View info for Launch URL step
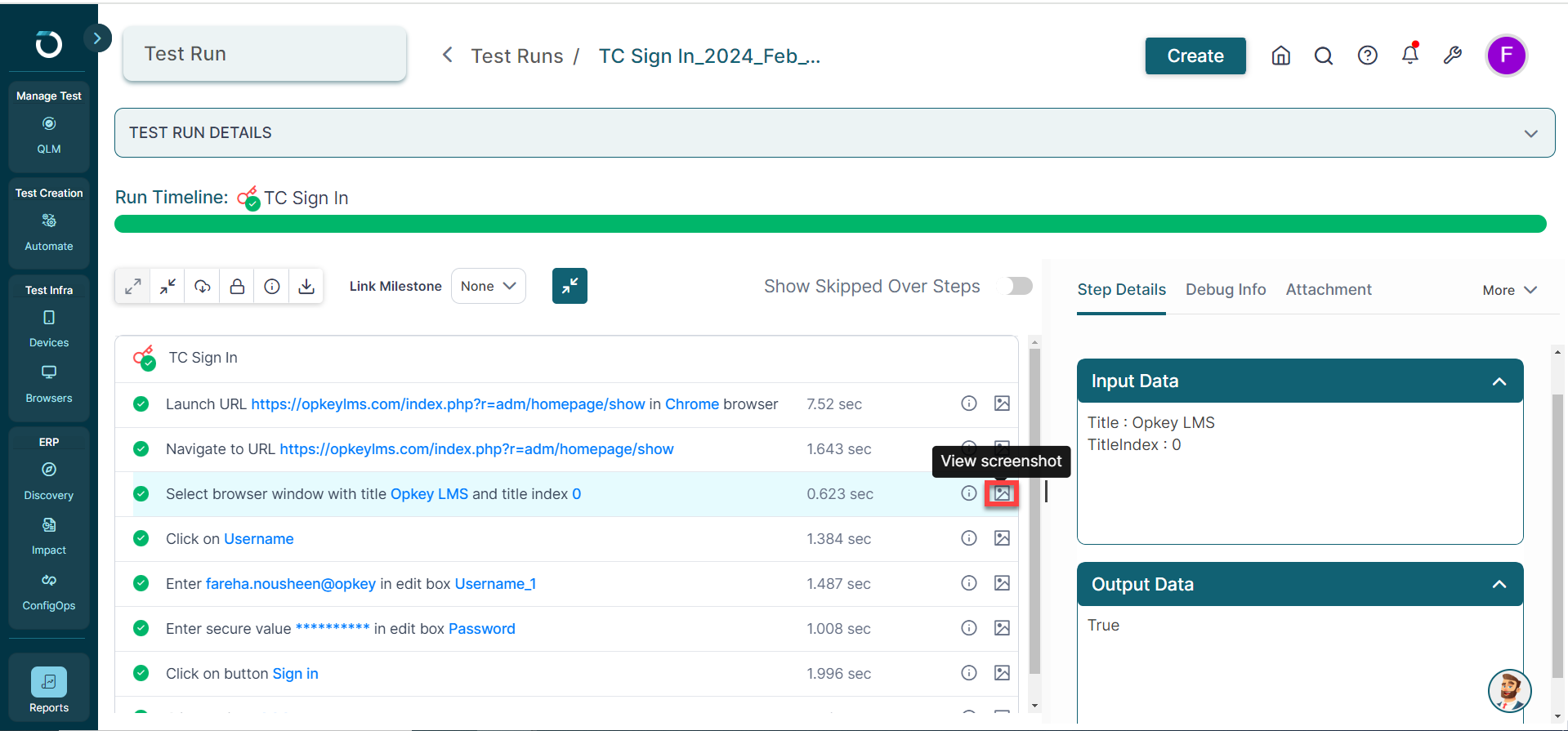This screenshot has height=731, width=1568. pyautogui.click(x=969, y=403)
